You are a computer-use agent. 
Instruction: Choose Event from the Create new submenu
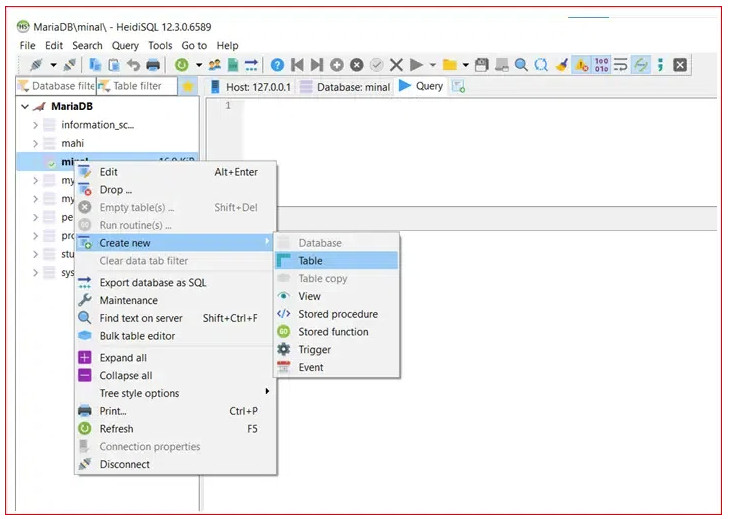pyautogui.click(x=337, y=367)
